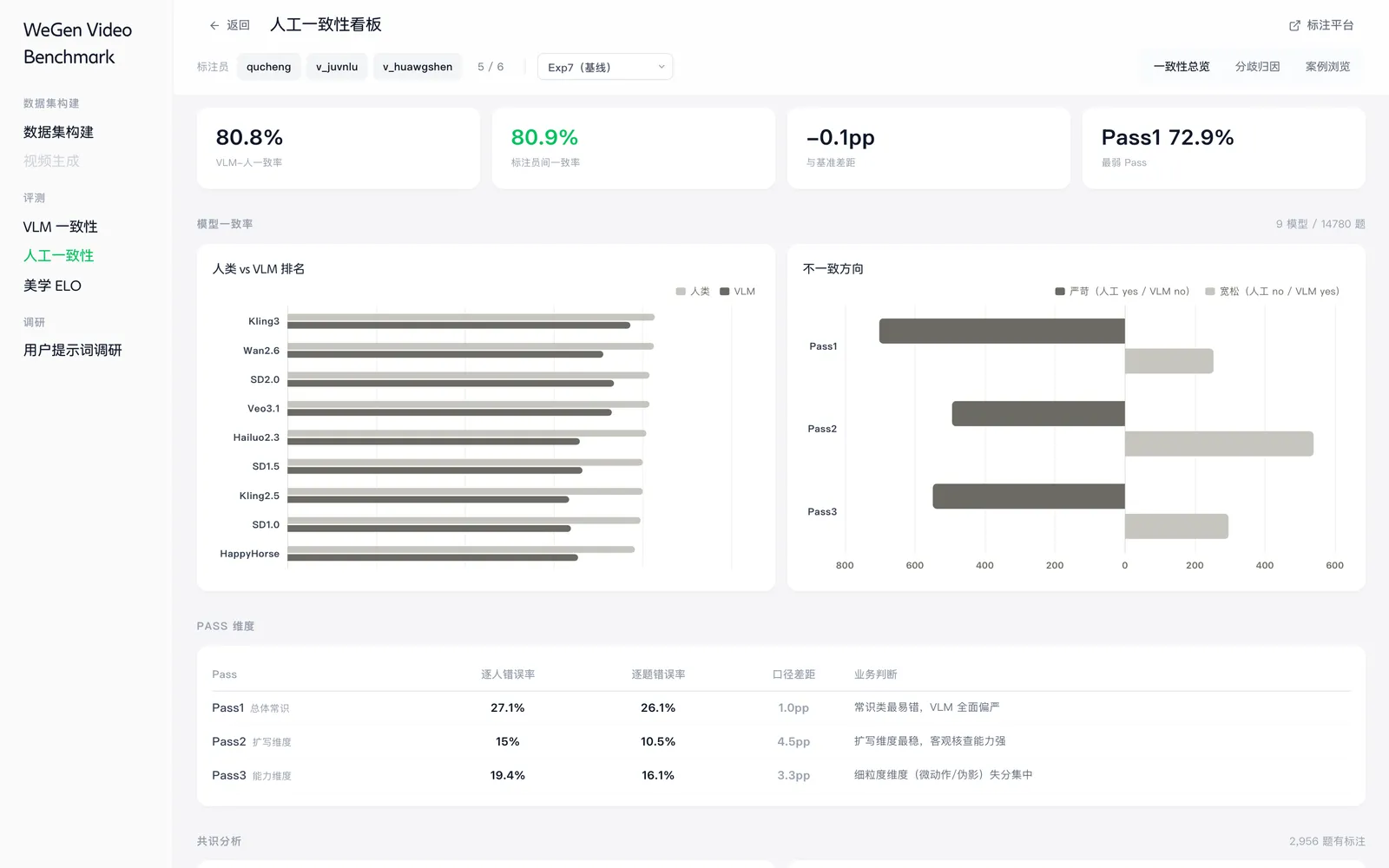Open 美学 ELO page
The width and height of the screenshot is (1389, 868).
click(52, 286)
